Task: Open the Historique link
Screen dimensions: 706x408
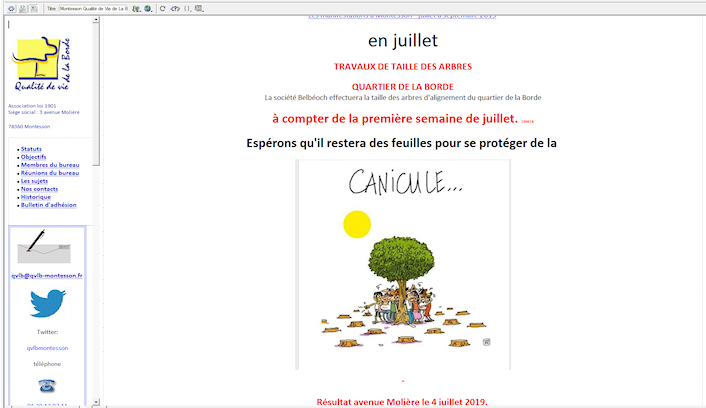Action: 36,197
